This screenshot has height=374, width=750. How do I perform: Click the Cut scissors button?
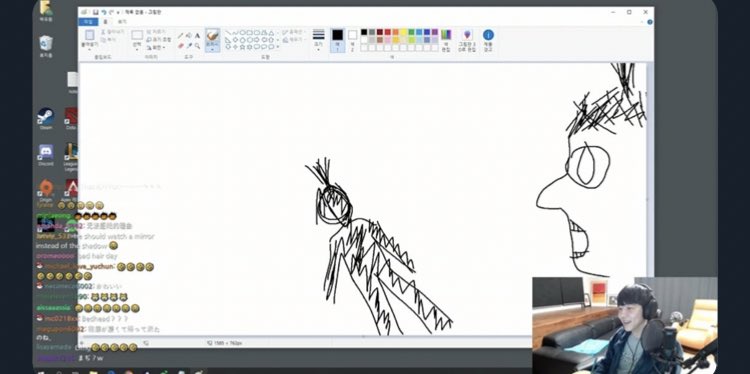point(112,32)
